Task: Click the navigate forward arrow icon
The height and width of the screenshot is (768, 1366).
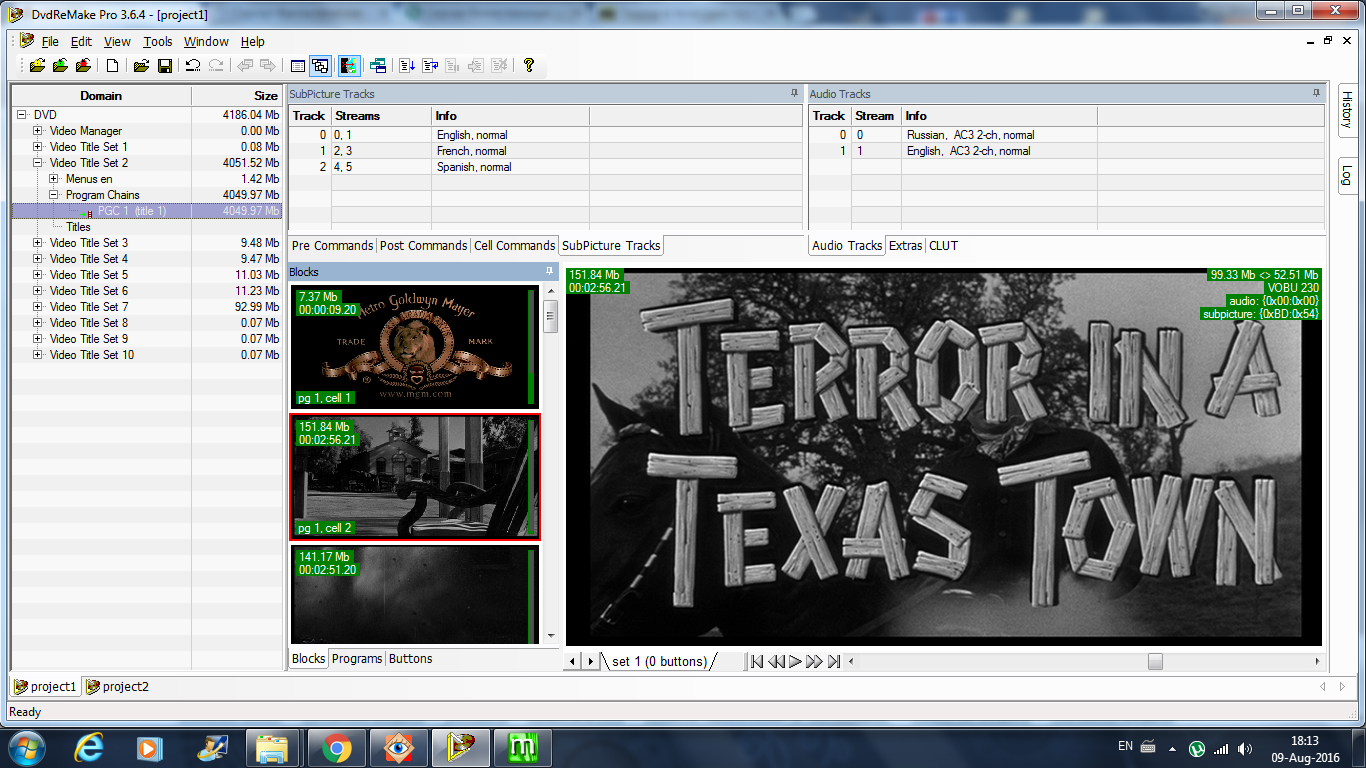Action: tap(268, 66)
